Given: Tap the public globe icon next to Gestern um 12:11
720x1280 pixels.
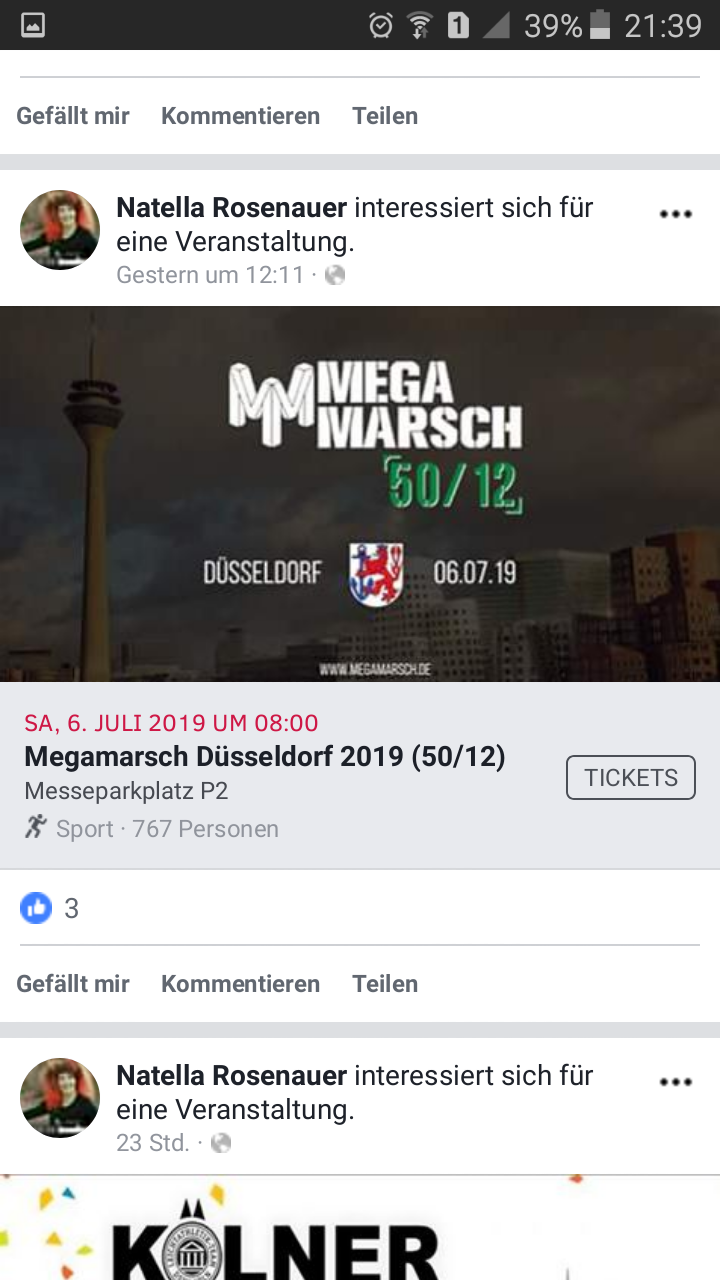Looking at the screenshot, I should pos(335,275).
